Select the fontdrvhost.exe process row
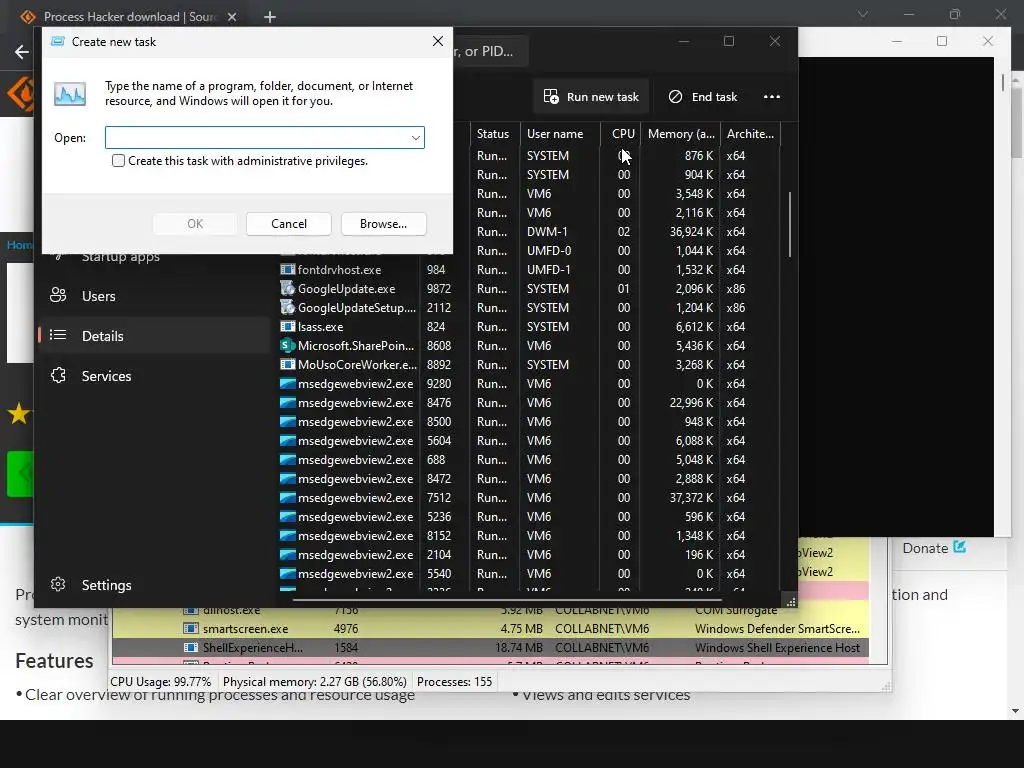 (x=529, y=270)
